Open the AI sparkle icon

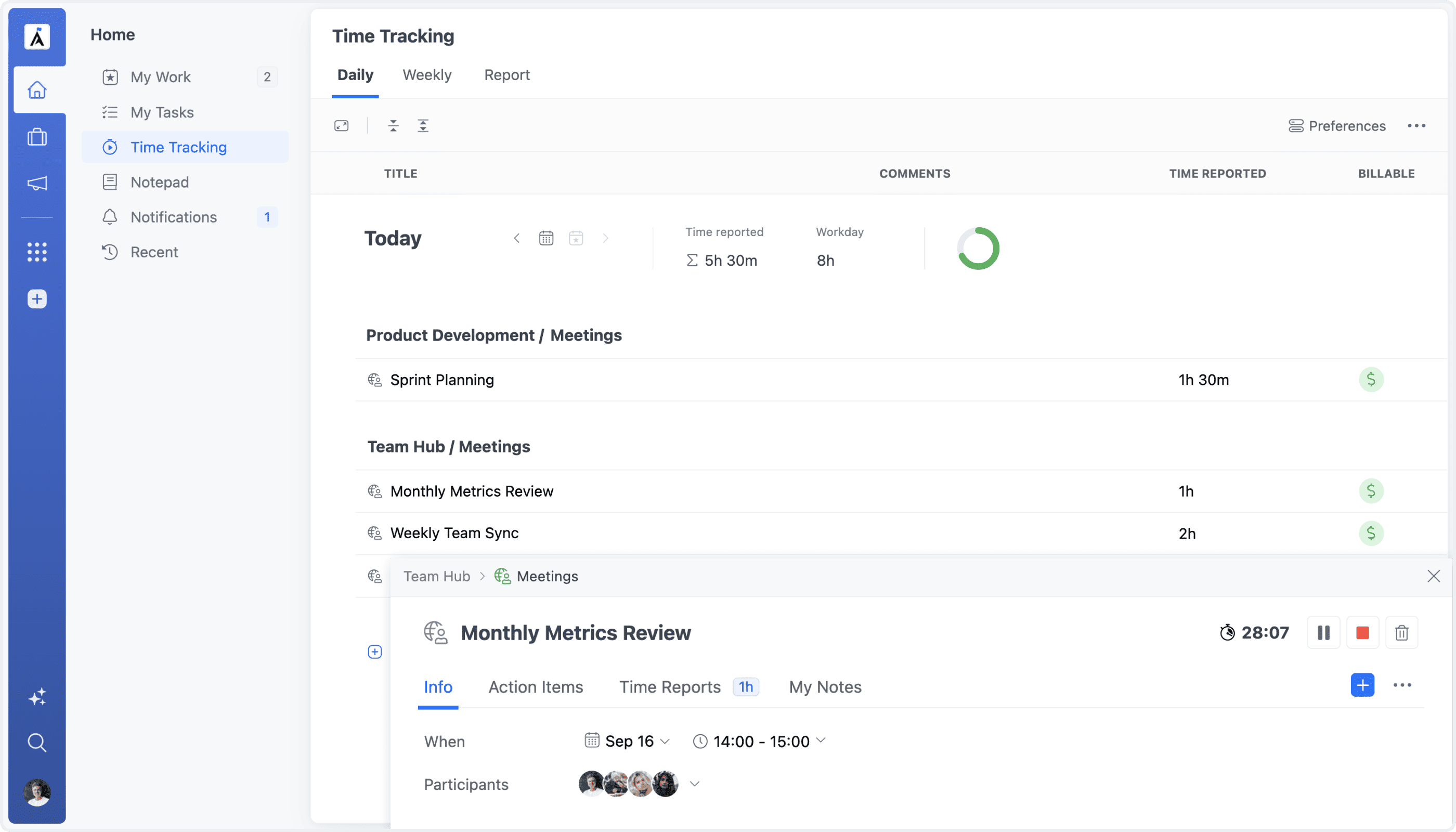(37, 697)
